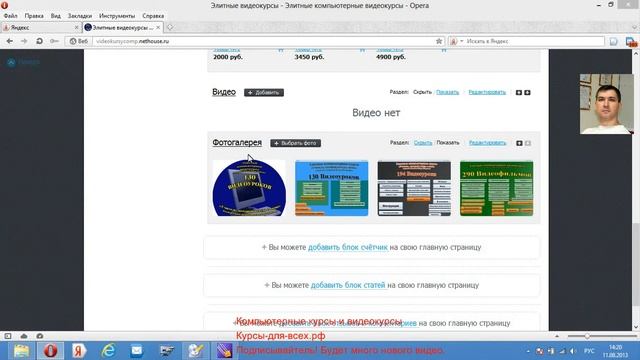This screenshot has width=640, height=360.
Task: Open the blue round 130 видеоуроков thumbnail
Action: point(249,188)
